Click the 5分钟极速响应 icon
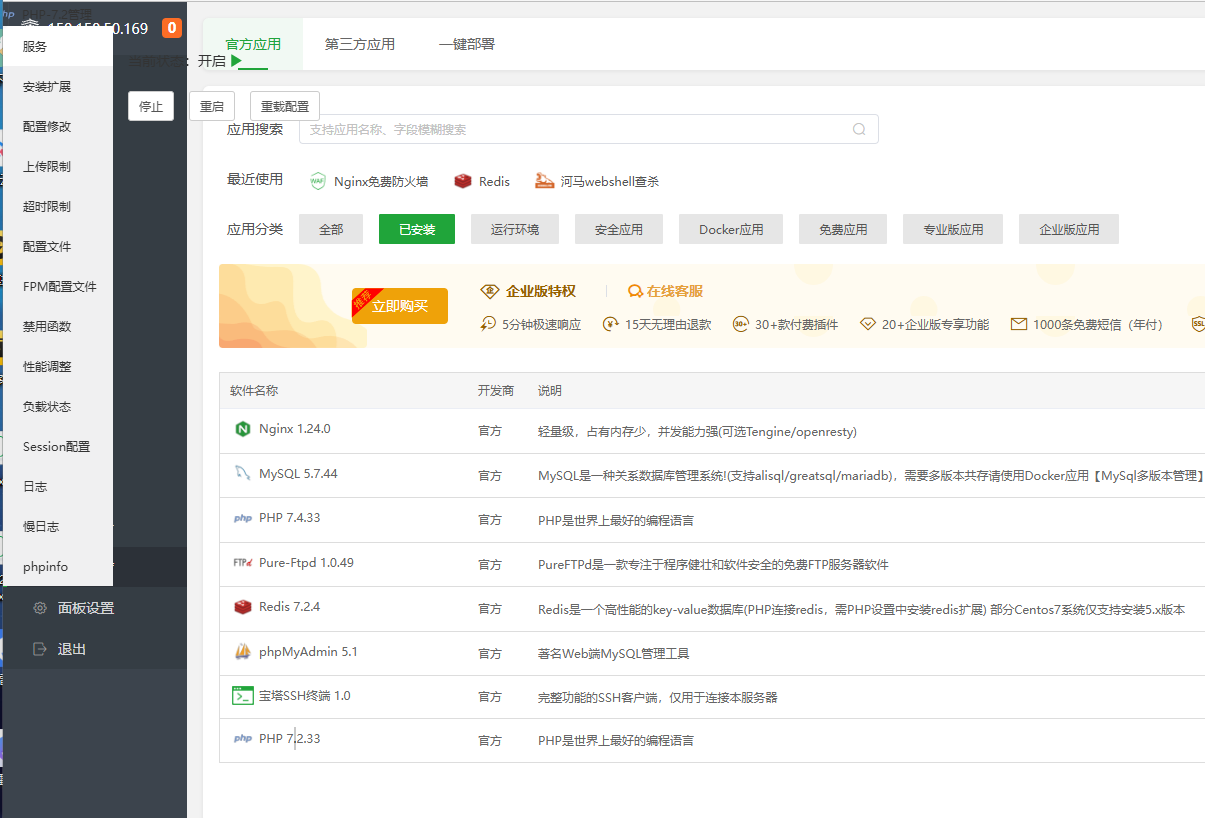 (x=488, y=324)
